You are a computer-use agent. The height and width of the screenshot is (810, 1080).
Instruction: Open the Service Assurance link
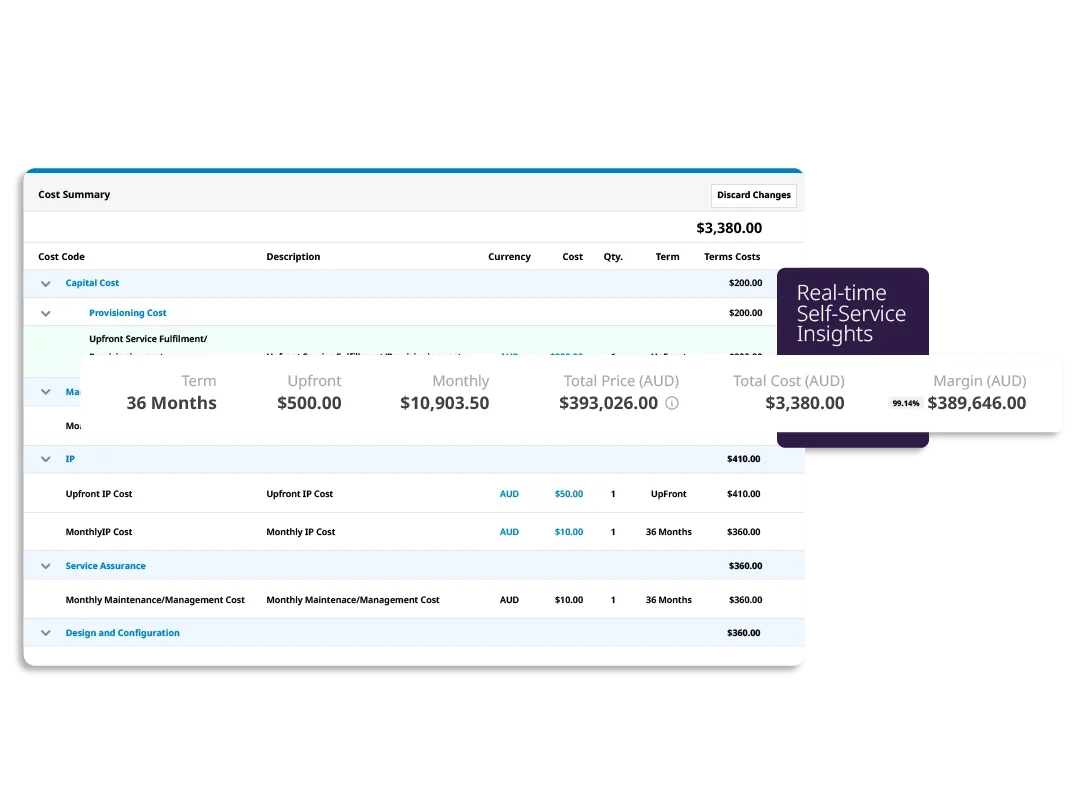click(105, 565)
